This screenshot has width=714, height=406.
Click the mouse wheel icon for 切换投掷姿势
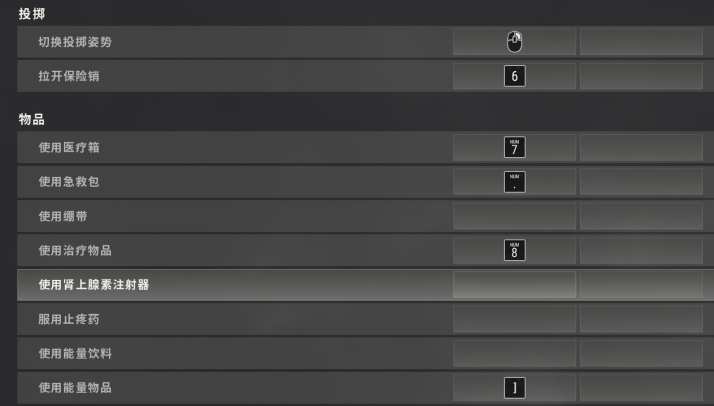(x=515, y=41)
